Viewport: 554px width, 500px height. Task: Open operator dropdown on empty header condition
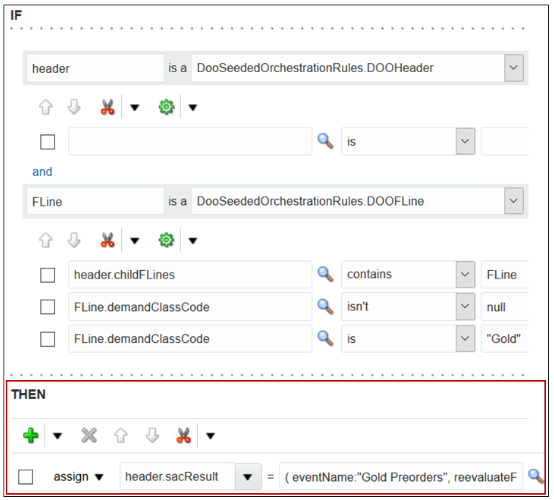[x=465, y=141]
